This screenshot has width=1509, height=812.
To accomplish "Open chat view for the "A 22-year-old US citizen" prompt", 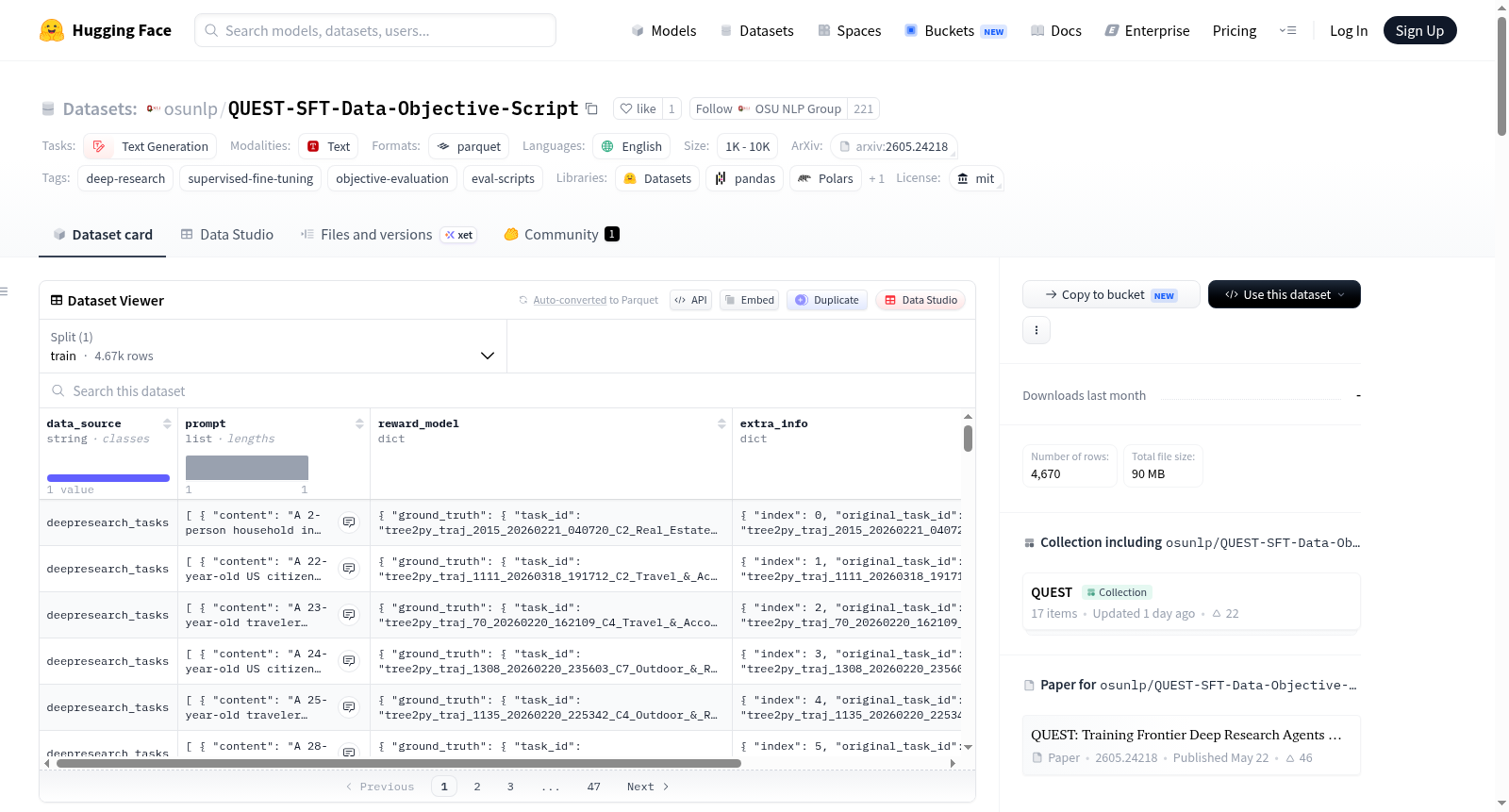I will pyautogui.click(x=349, y=569).
